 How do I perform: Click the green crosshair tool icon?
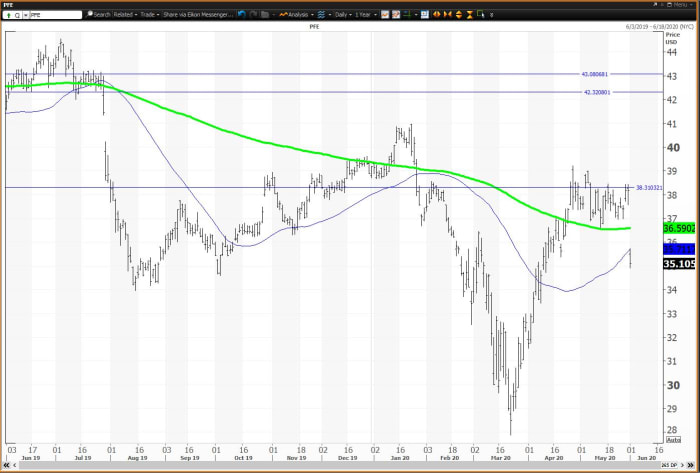(407, 15)
